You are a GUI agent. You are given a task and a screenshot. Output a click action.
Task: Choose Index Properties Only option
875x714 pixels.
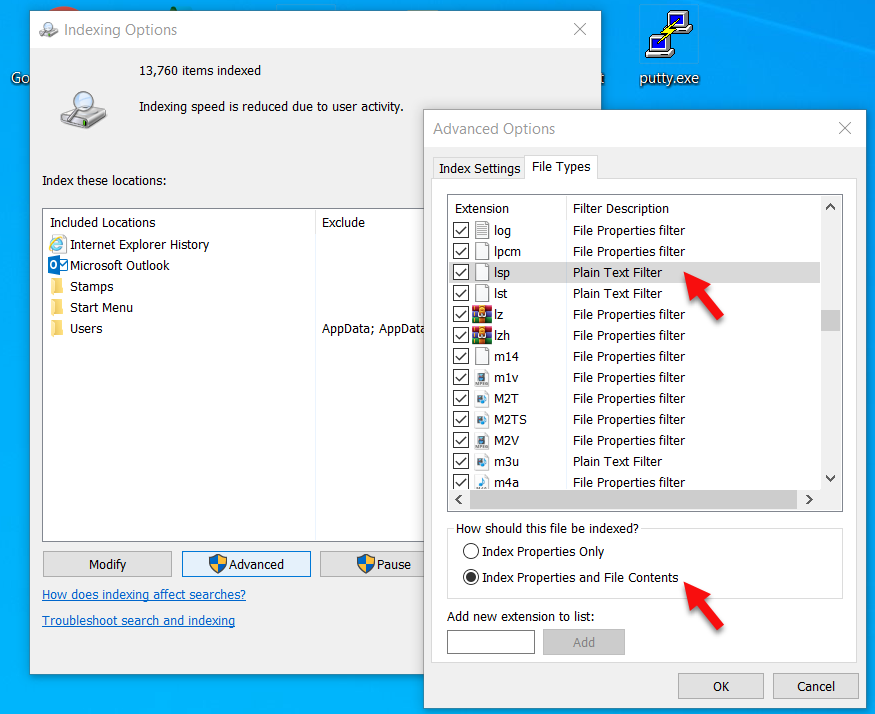(471, 552)
